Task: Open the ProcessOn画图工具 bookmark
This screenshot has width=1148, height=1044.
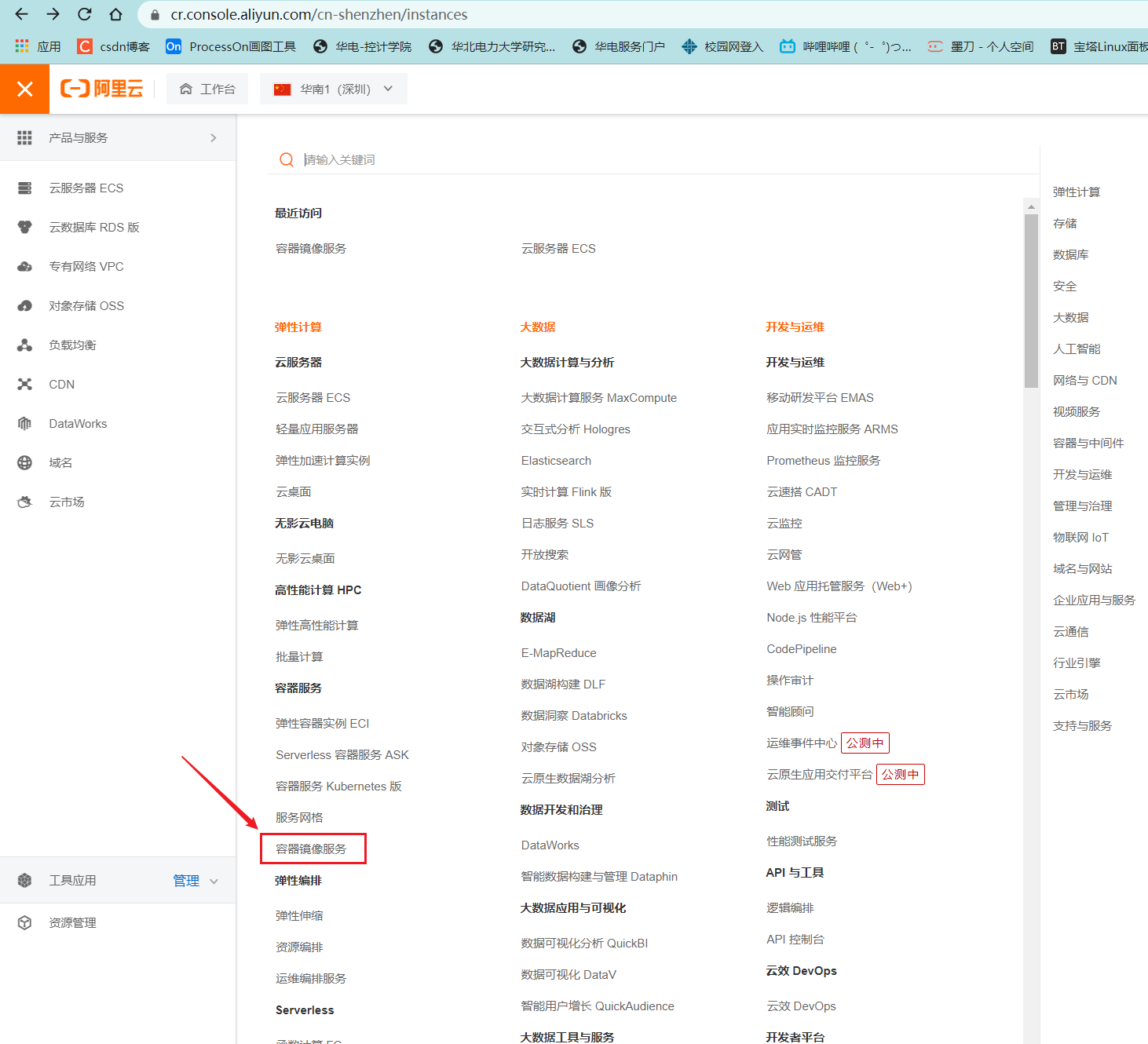Action: [x=232, y=46]
